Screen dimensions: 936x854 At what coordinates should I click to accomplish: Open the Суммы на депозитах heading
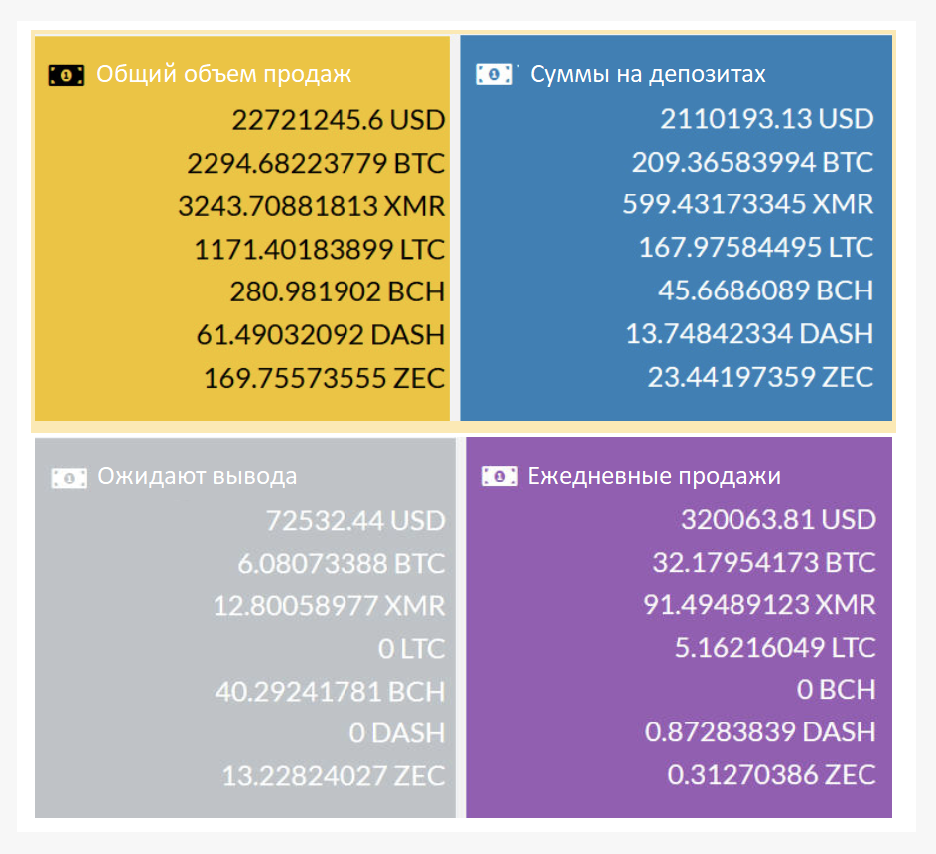[x=648, y=74]
